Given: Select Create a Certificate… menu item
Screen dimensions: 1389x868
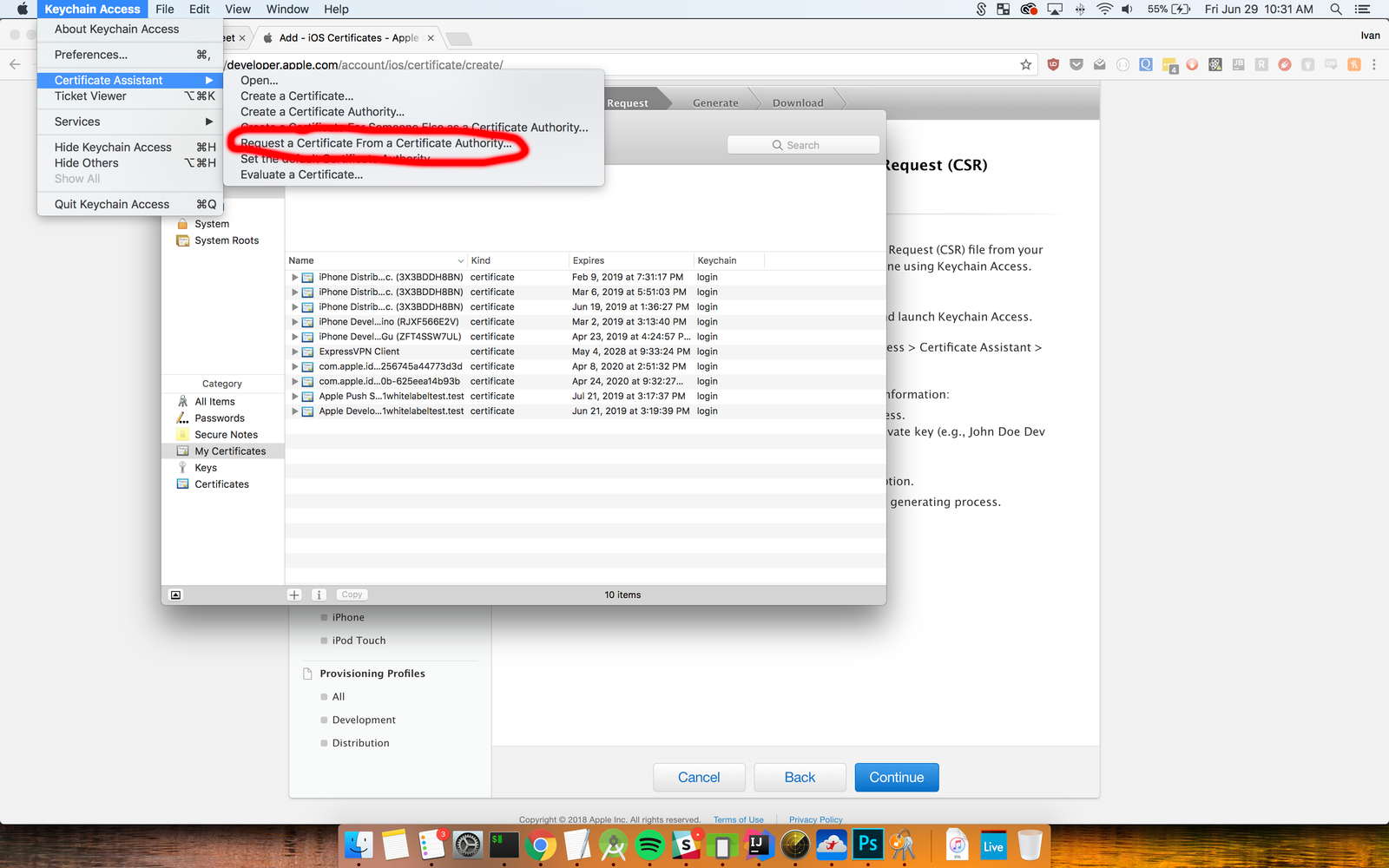Looking at the screenshot, I should [413, 96].
